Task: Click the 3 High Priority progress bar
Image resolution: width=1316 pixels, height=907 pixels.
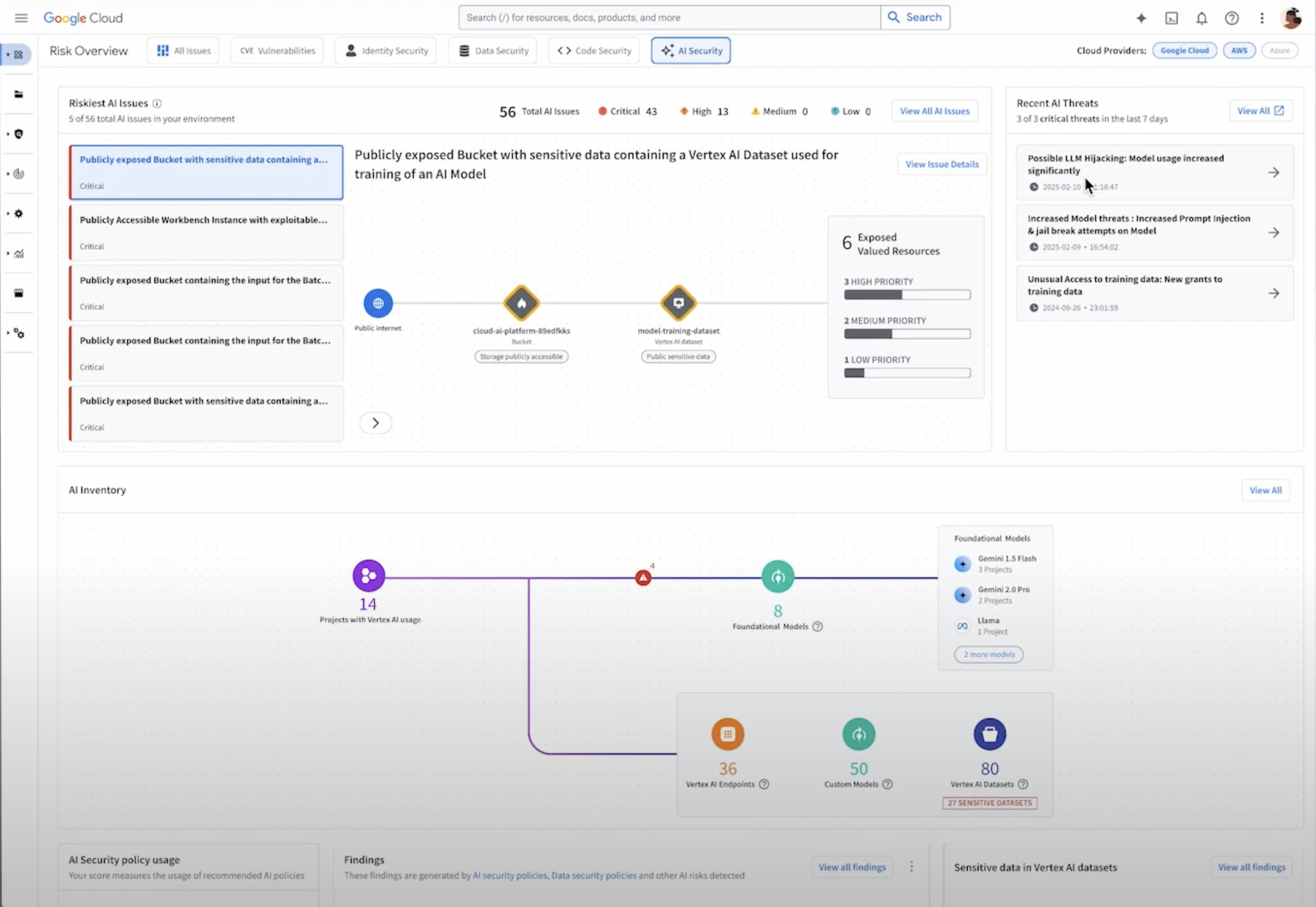Action: pos(907,294)
